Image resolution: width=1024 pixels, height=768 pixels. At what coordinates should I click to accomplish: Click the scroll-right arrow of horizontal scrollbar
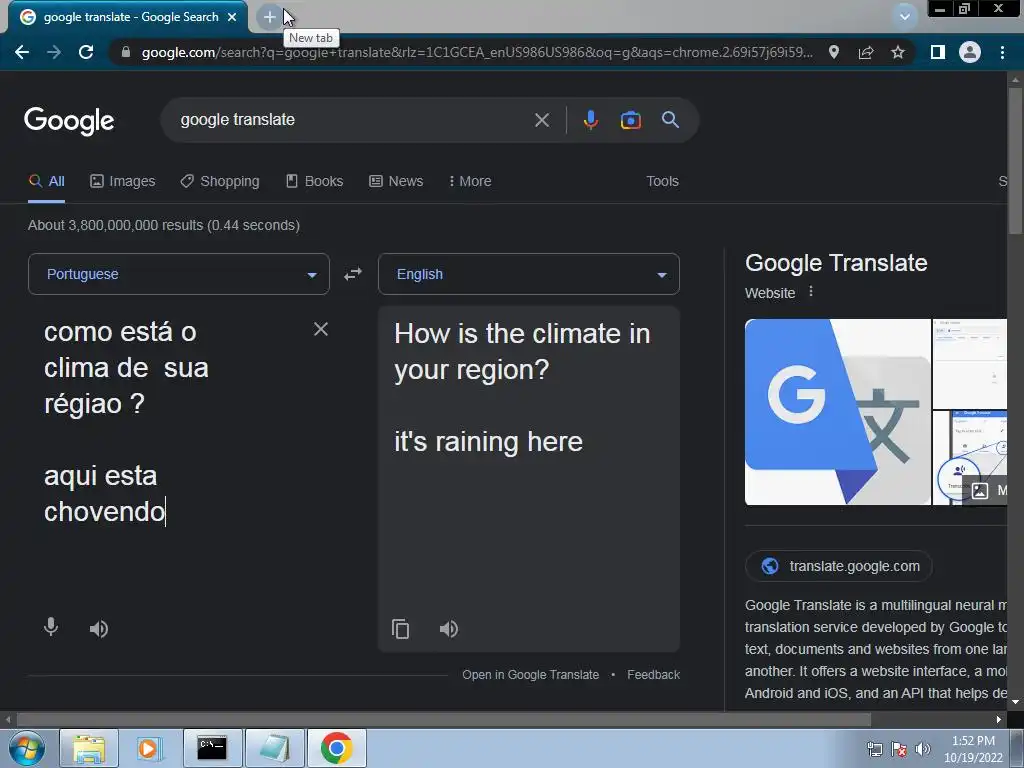click(x=999, y=720)
